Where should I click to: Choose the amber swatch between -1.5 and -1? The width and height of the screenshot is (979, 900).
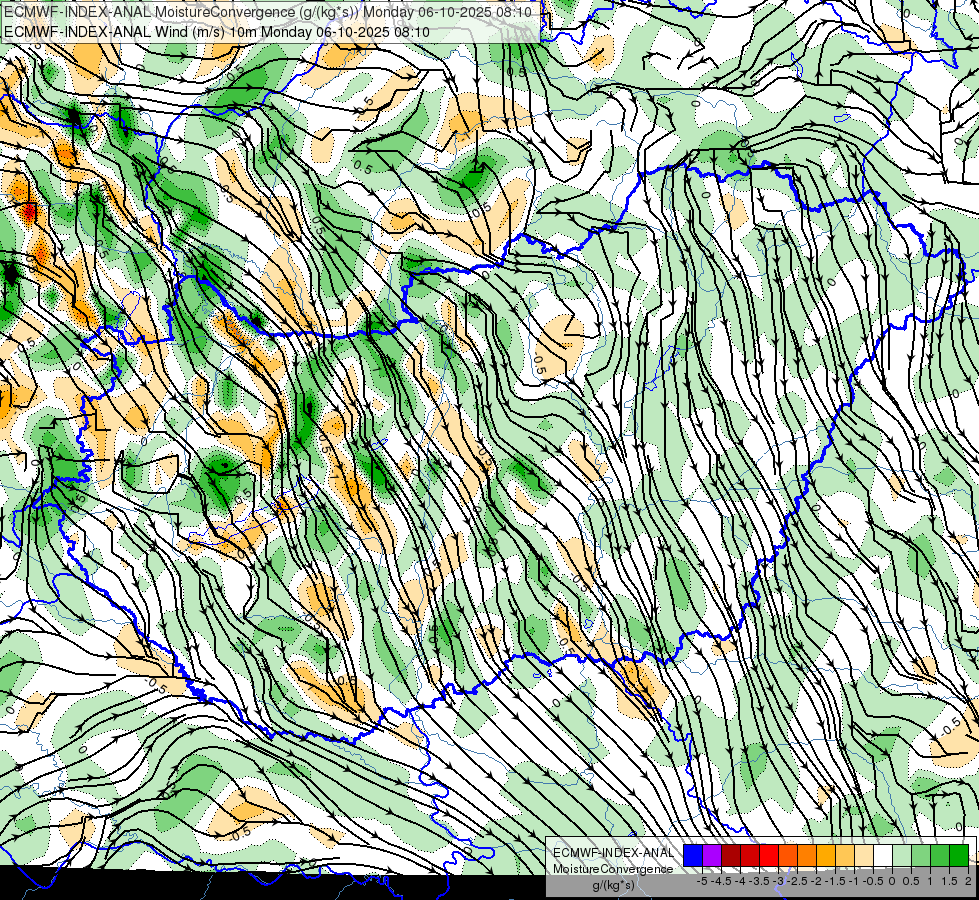(x=825, y=856)
